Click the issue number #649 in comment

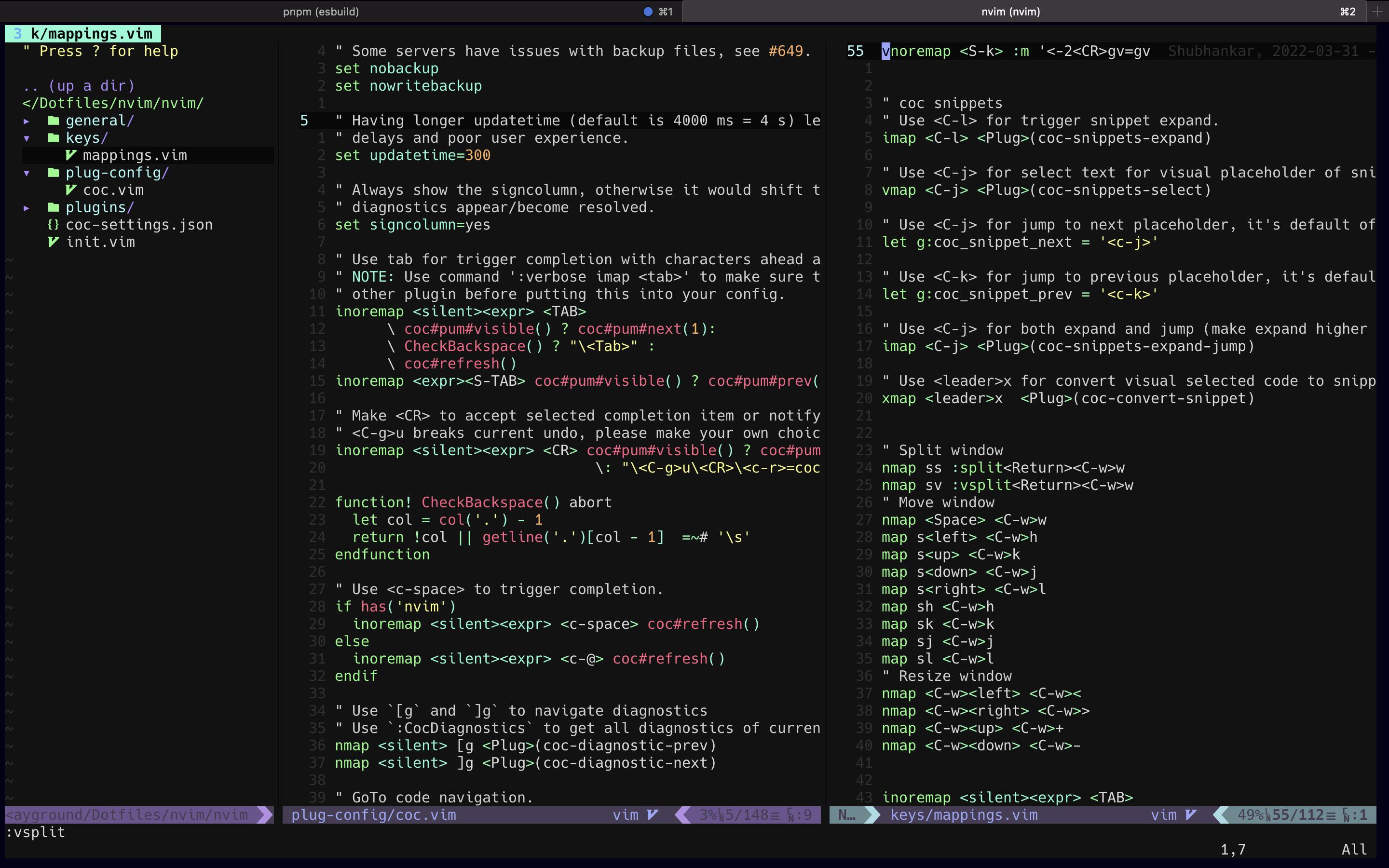click(785, 51)
